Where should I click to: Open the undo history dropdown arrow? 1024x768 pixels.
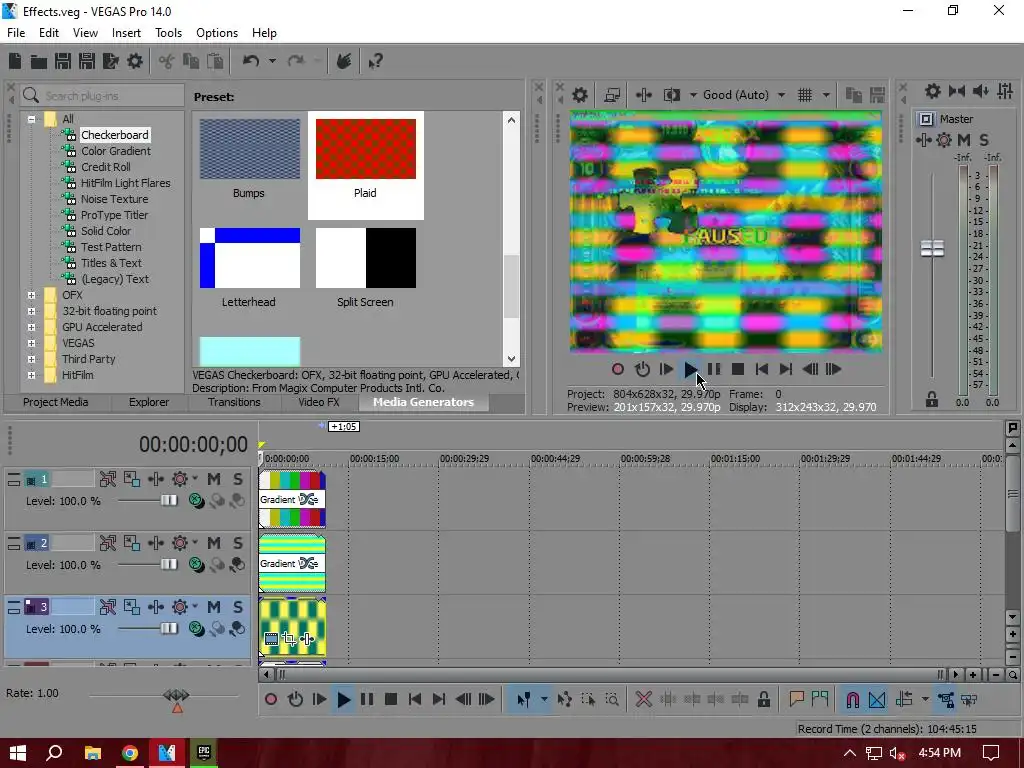pyautogui.click(x=272, y=61)
